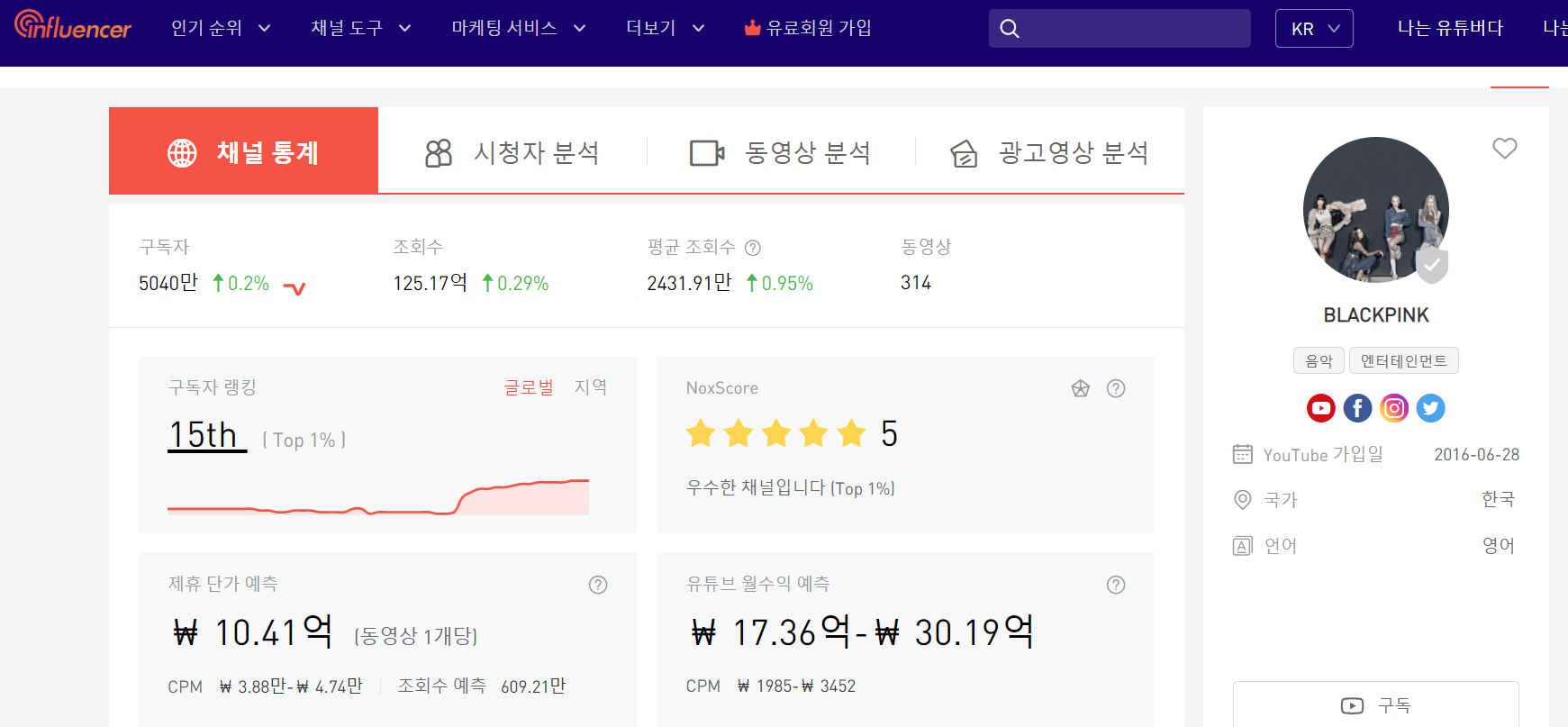
Task: Click the ₩ 10.41억 price estimate
Action: 253,632
